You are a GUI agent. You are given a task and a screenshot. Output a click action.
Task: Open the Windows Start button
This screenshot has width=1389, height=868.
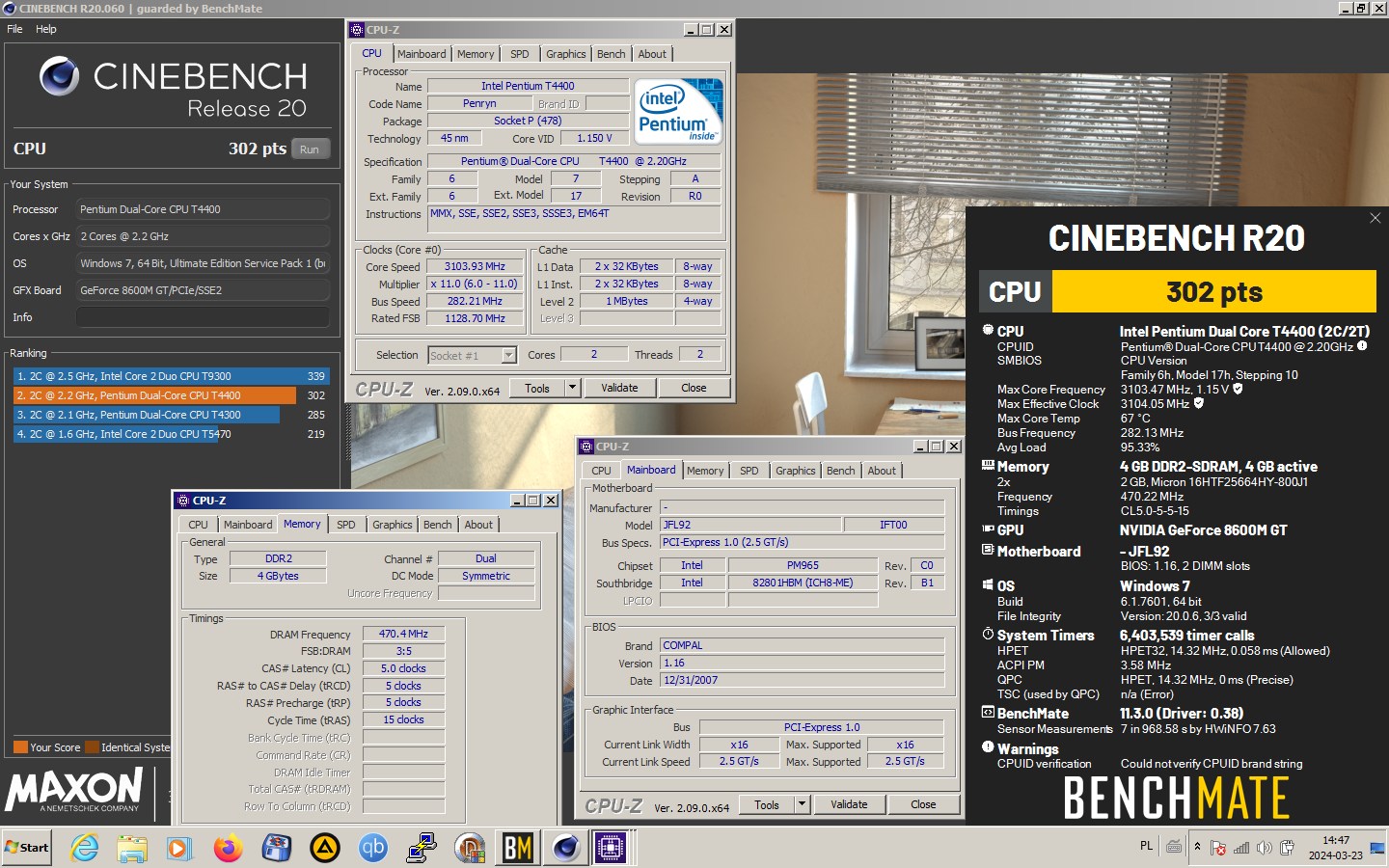pos(27,848)
